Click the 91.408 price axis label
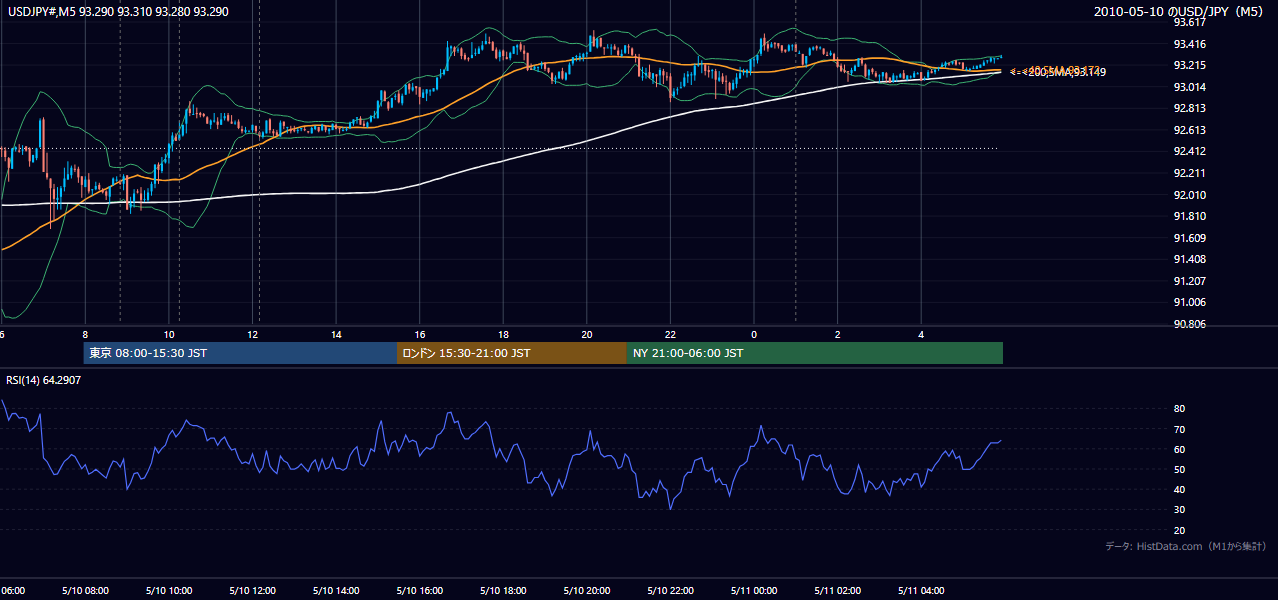Screen dimensions: 1278x600 [1191, 259]
